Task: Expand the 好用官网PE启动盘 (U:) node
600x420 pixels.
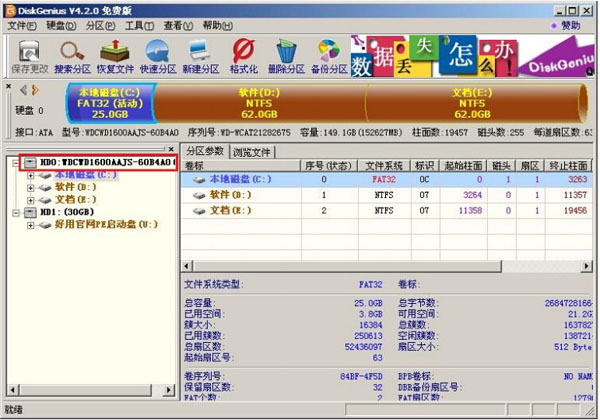Action: pyautogui.click(x=31, y=225)
